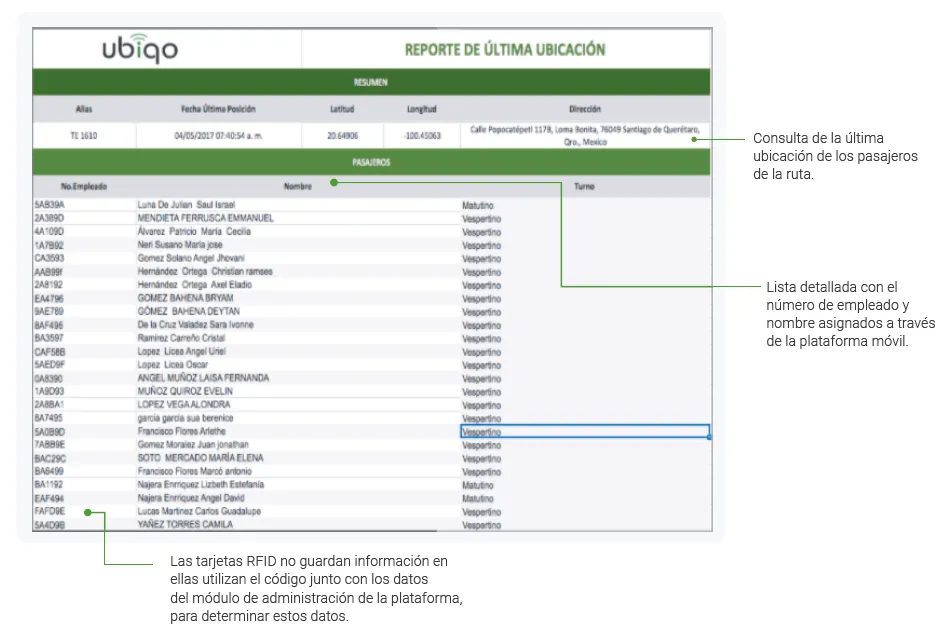Click the name 'Ramirez Carreño Cristal'
The height and width of the screenshot is (630, 949).
[x=182, y=338]
